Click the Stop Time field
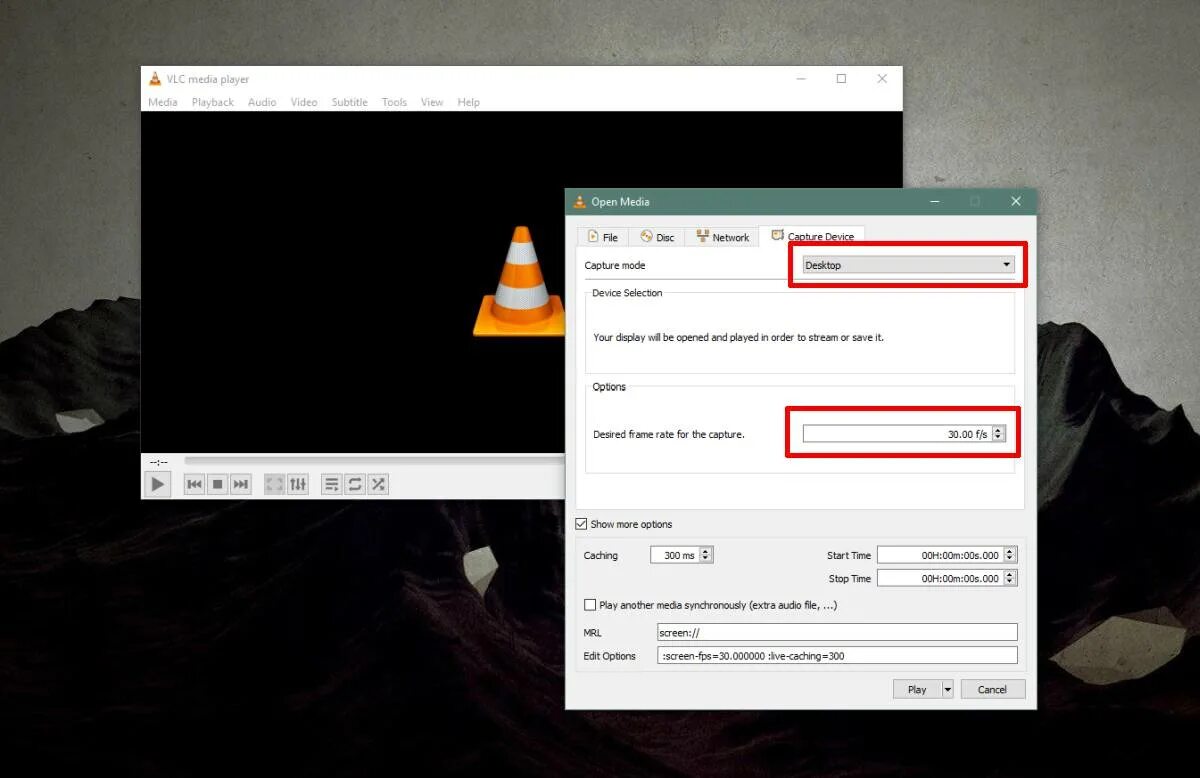1200x778 pixels. point(940,578)
